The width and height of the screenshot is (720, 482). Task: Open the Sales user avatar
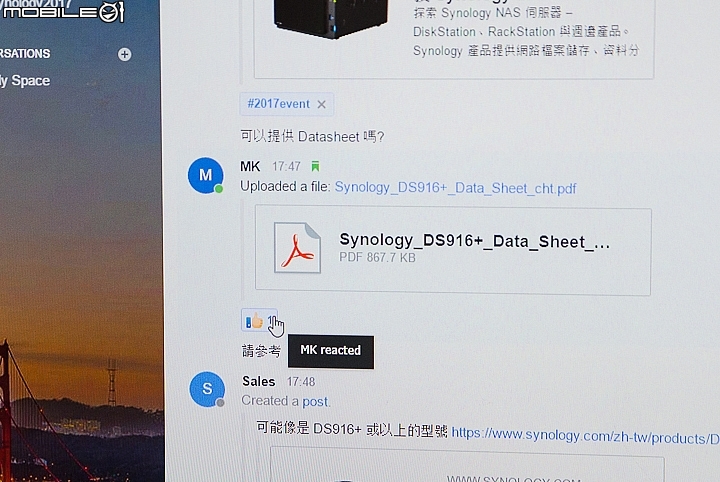click(x=207, y=389)
